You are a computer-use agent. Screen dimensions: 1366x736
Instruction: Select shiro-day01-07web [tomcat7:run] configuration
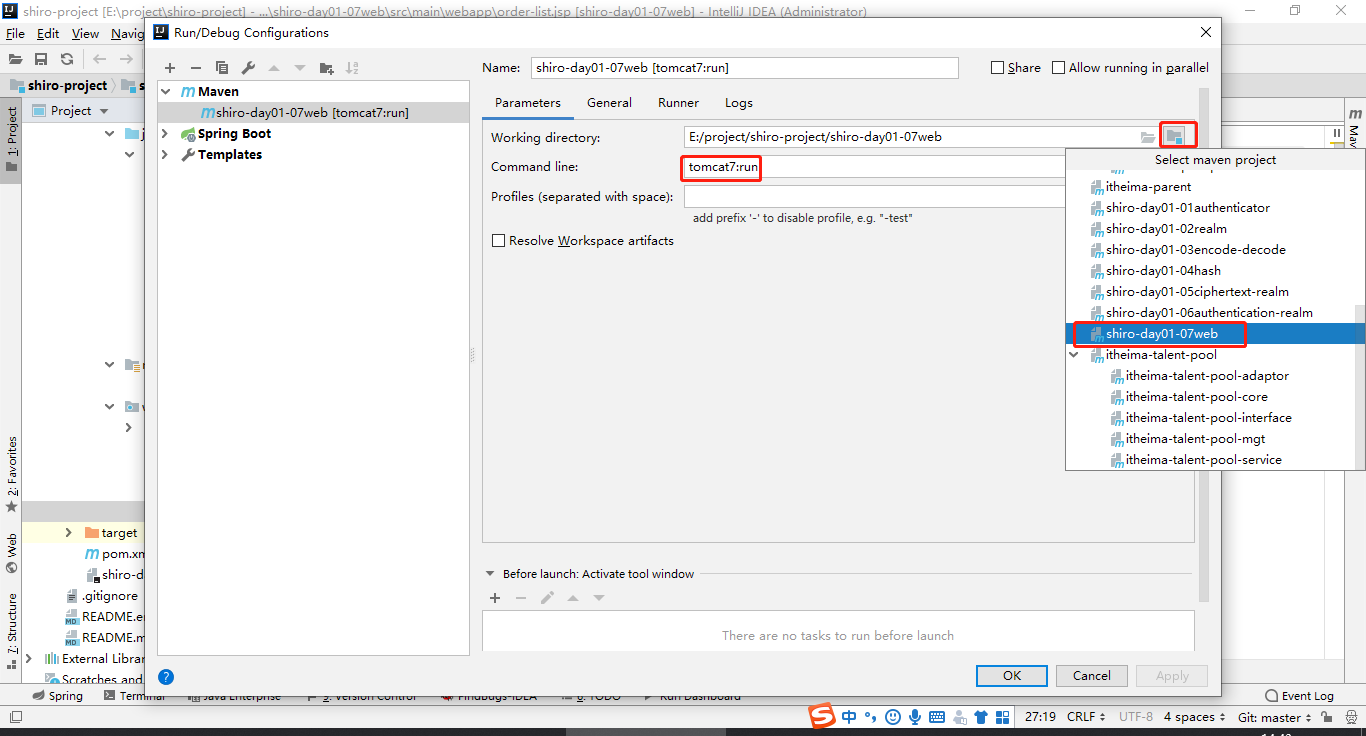point(314,113)
